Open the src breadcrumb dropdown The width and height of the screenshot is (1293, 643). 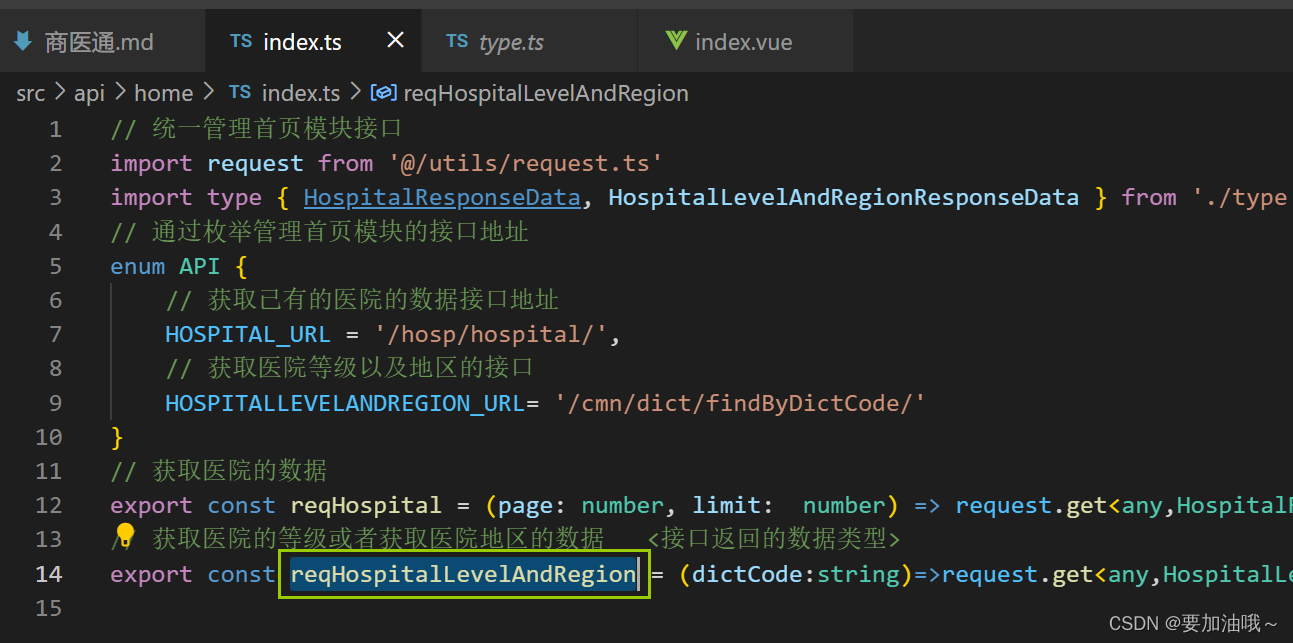[x=30, y=92]
